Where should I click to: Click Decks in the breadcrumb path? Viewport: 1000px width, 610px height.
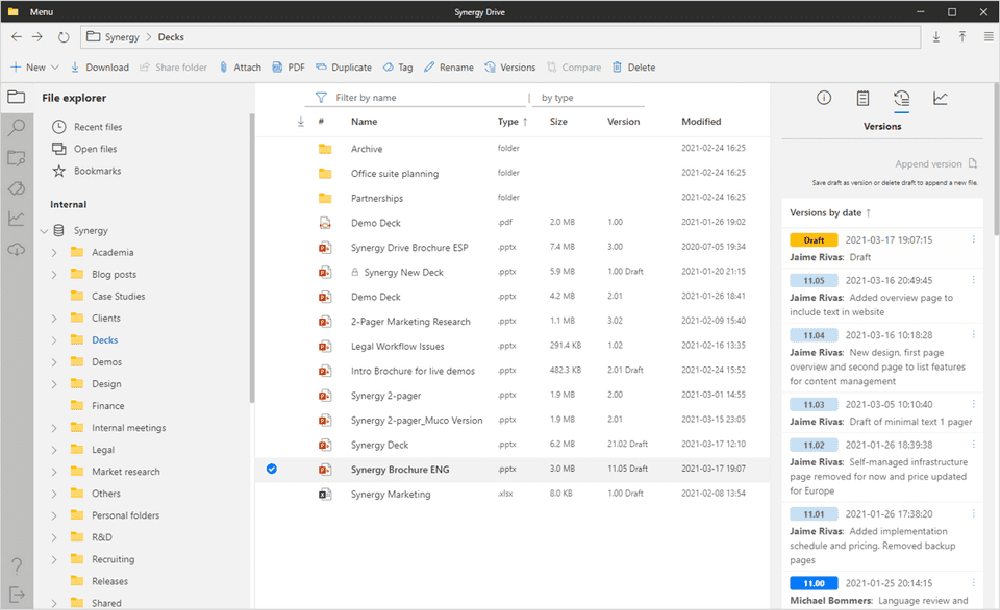(x=170, y=37)
